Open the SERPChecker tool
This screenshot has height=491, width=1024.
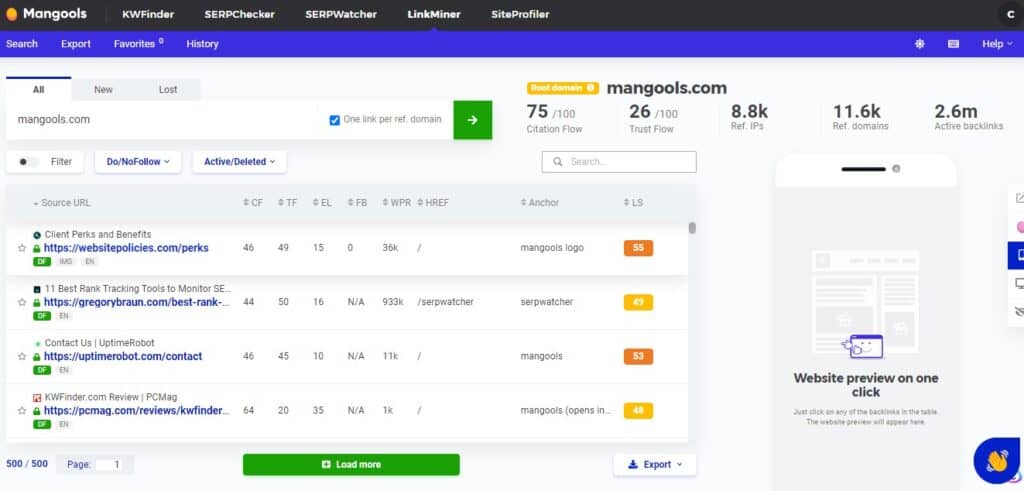pyautogui.click(x=239, y=14)
